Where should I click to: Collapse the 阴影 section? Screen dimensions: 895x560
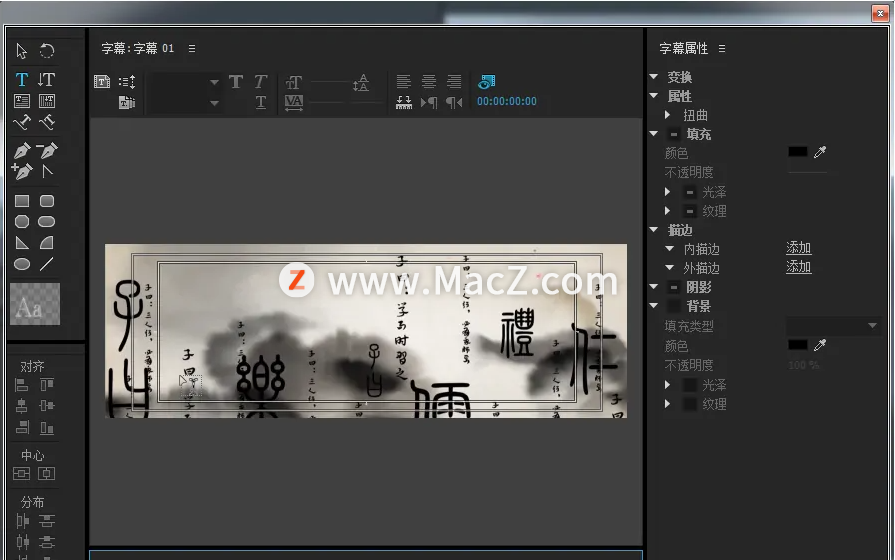click(654, 287)
